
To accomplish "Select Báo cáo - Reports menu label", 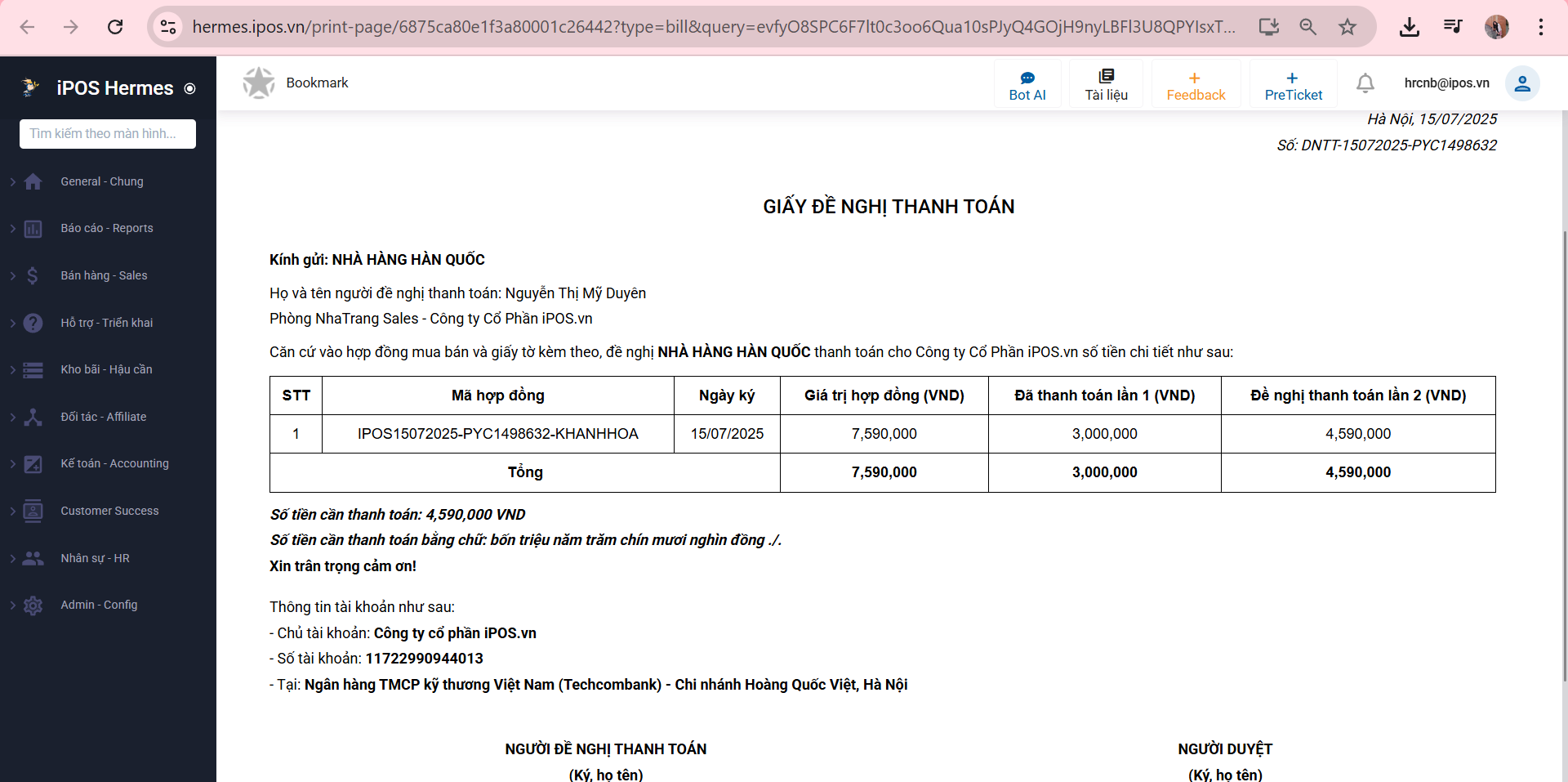I will point(107,228).
